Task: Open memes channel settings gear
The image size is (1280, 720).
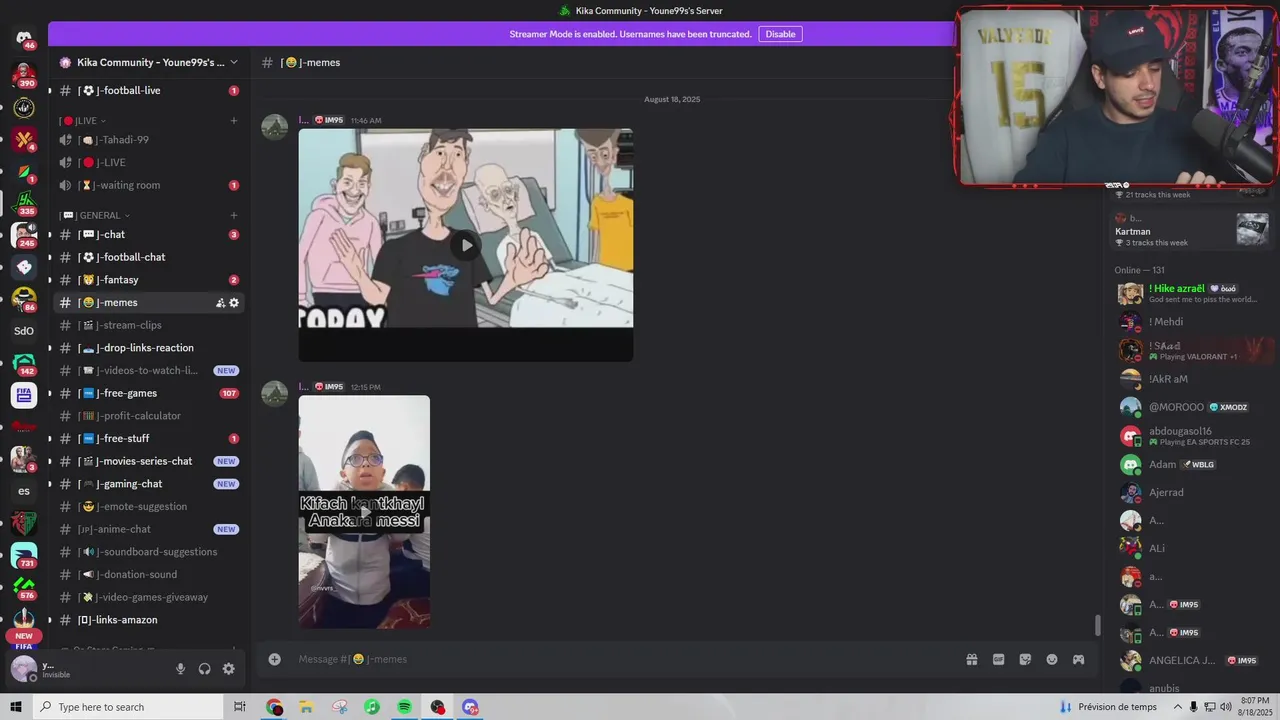Action: click(x=234, y=303)
